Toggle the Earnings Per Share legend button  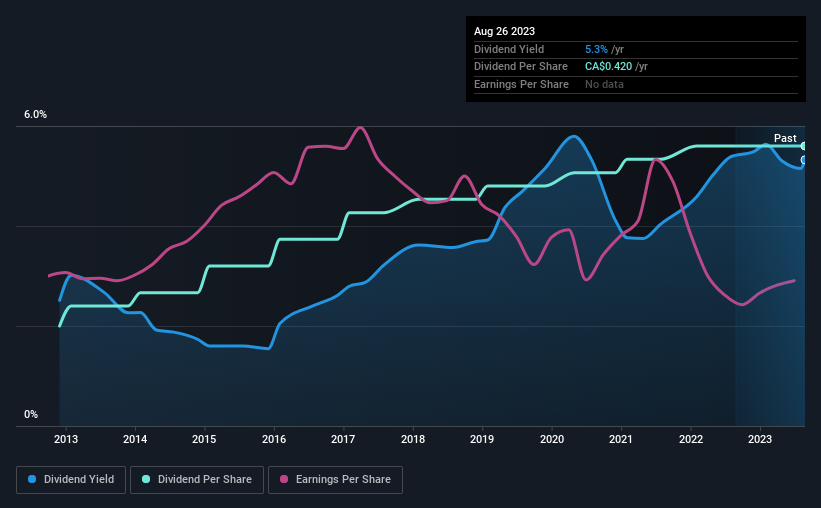tap(335, 480)
